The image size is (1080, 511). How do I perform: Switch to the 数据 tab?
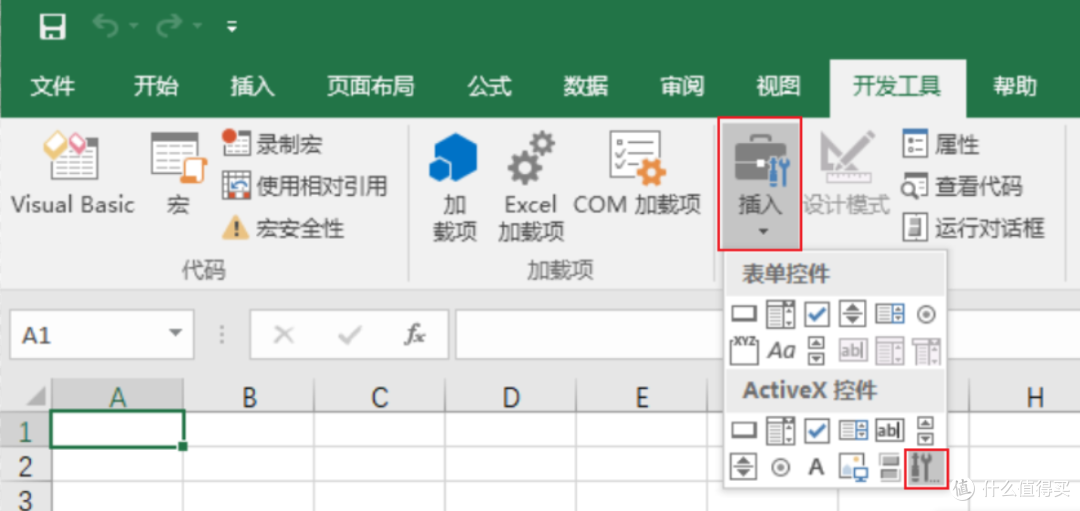(585, 87)
